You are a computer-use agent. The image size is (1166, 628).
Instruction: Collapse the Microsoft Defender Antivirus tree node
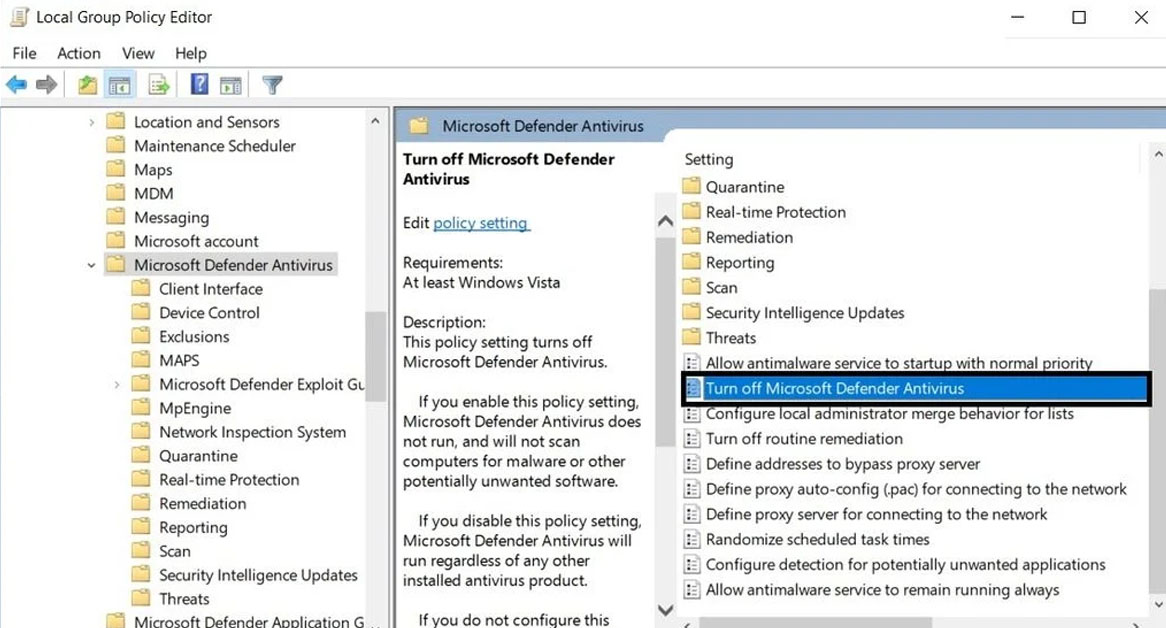(x=92, y=266)
